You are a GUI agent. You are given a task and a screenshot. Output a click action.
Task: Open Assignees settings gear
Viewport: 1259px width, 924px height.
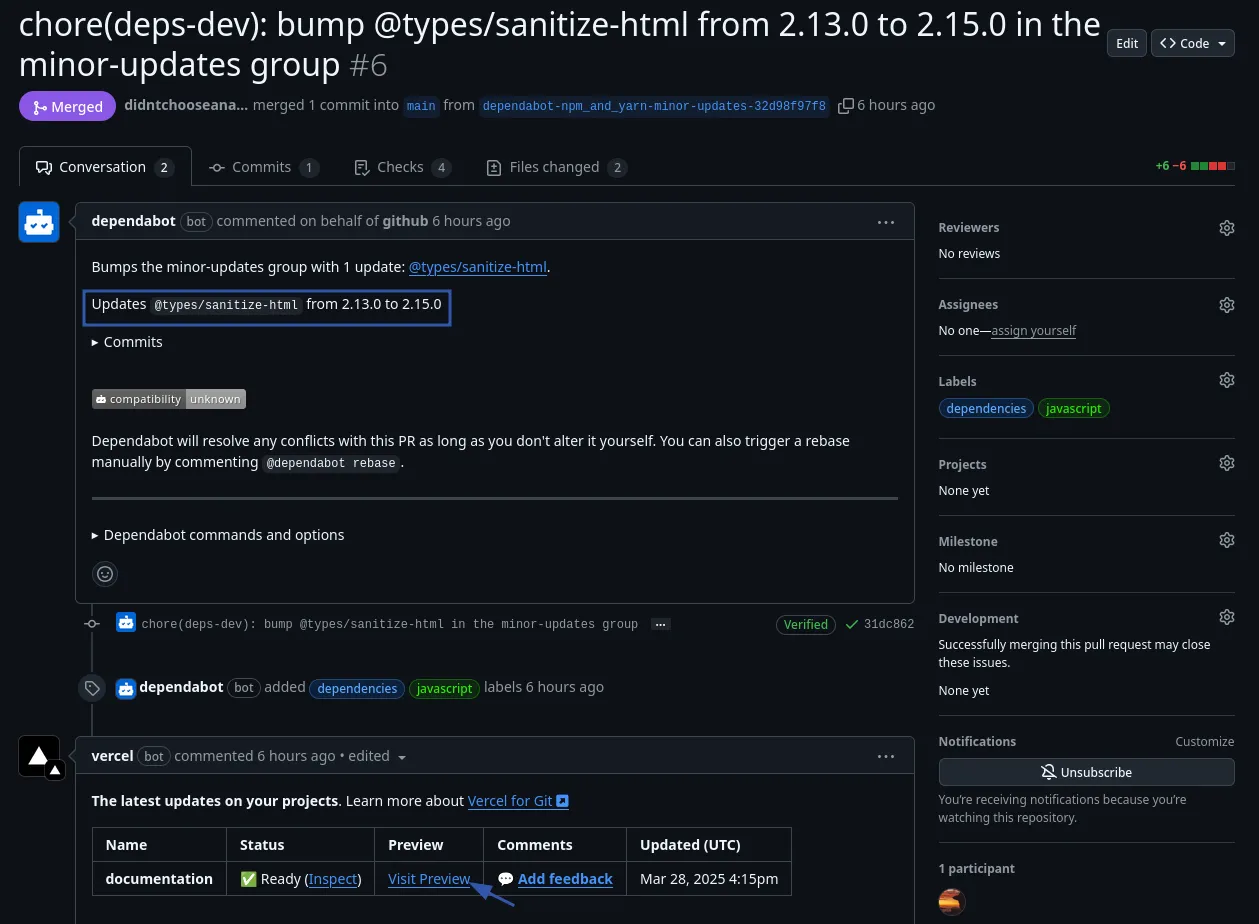1226,305
